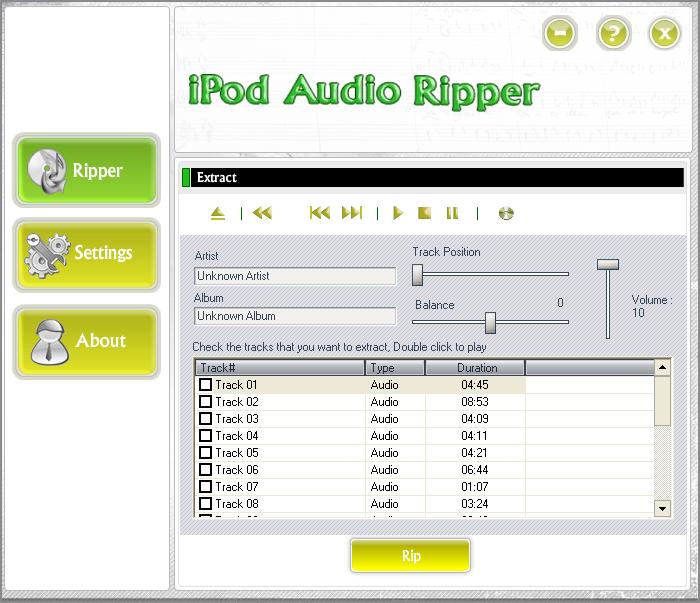700x603 pixels.
Task: Click the Artist input field
Action: tap(295, 276)
